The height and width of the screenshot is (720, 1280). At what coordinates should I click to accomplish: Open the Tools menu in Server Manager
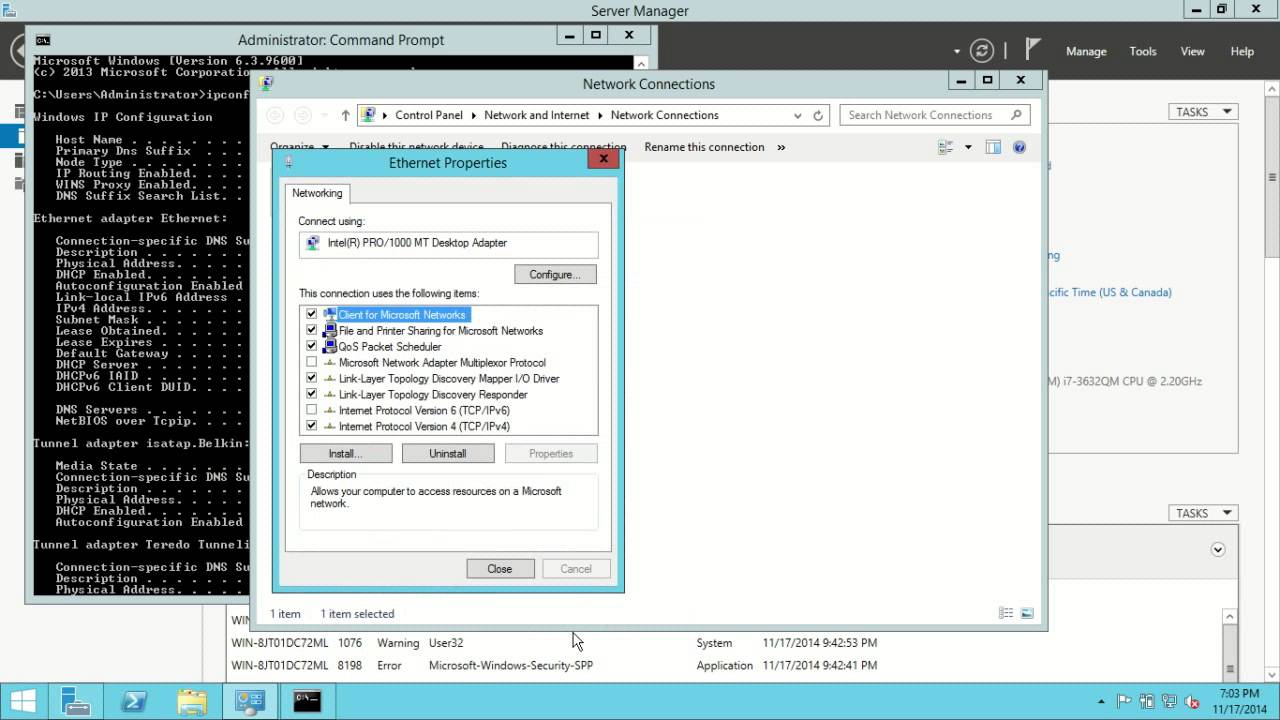point(1143,51)
